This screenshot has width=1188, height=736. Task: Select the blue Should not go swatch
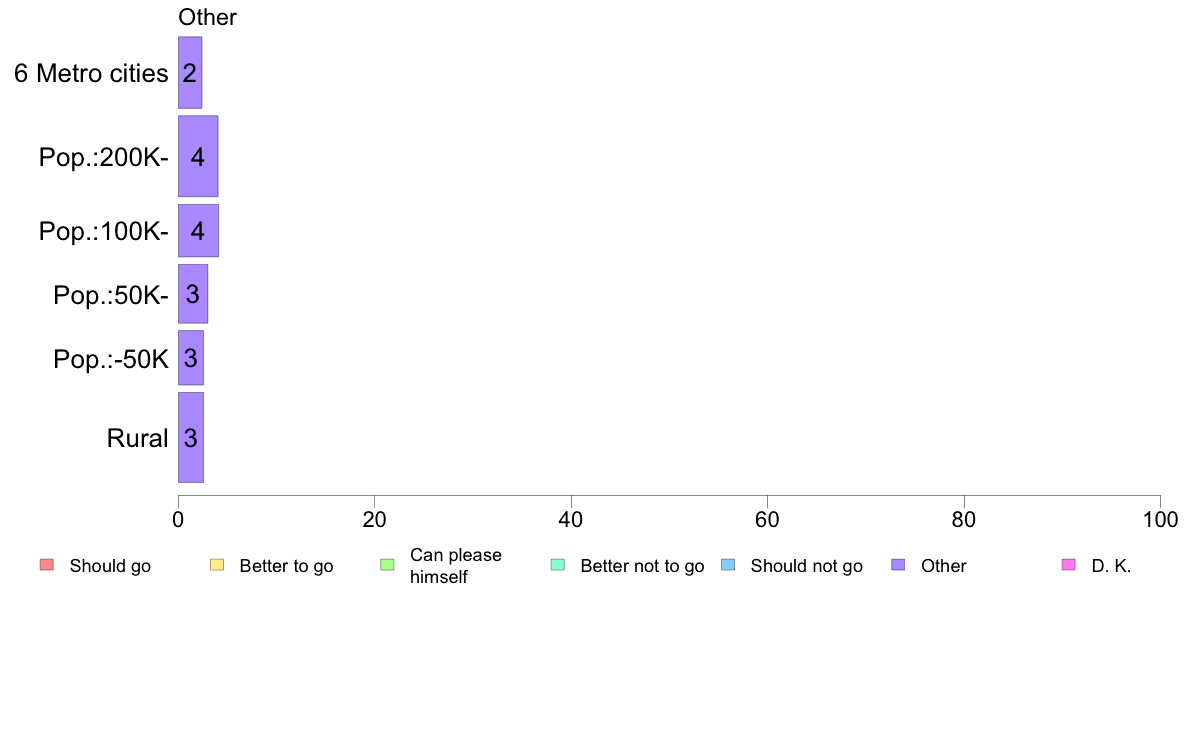click(728, 565)
